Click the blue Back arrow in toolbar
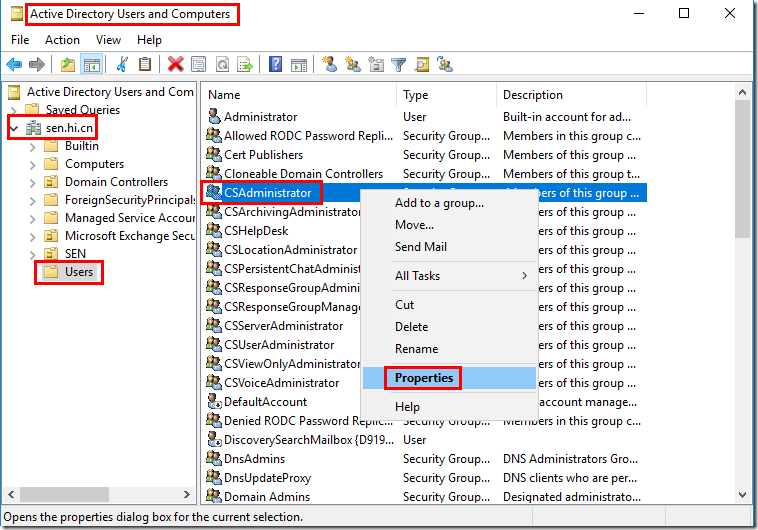This screenshot has height=530, width=758. [x=14, y=64]
